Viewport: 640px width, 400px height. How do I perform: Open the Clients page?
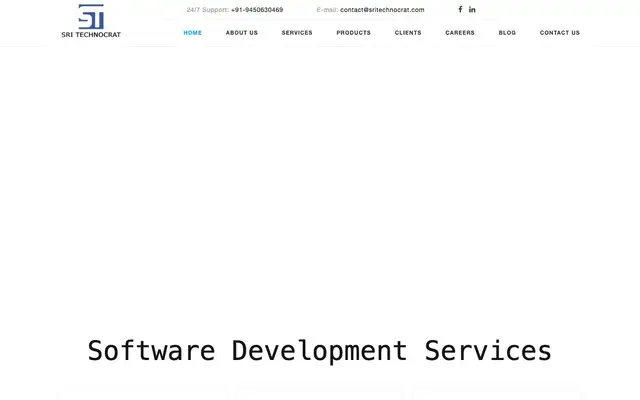point(408,33)
